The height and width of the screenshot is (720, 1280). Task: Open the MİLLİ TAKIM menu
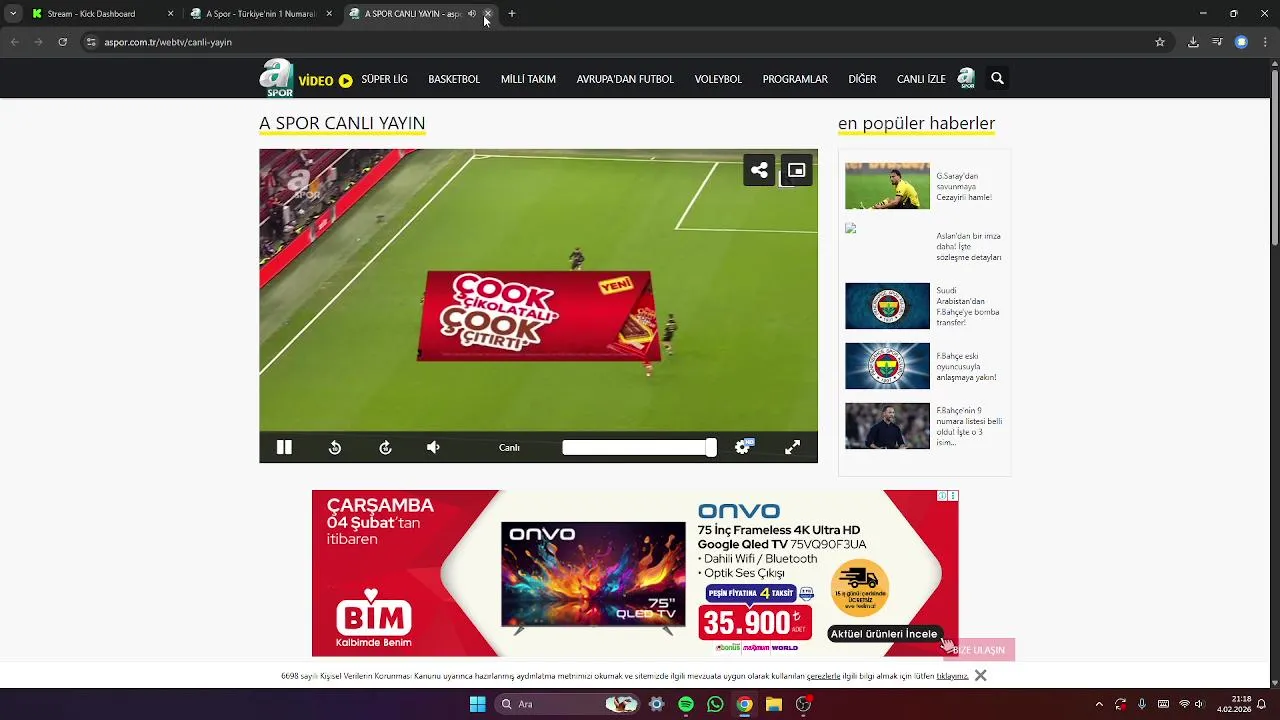coord(528,79)
